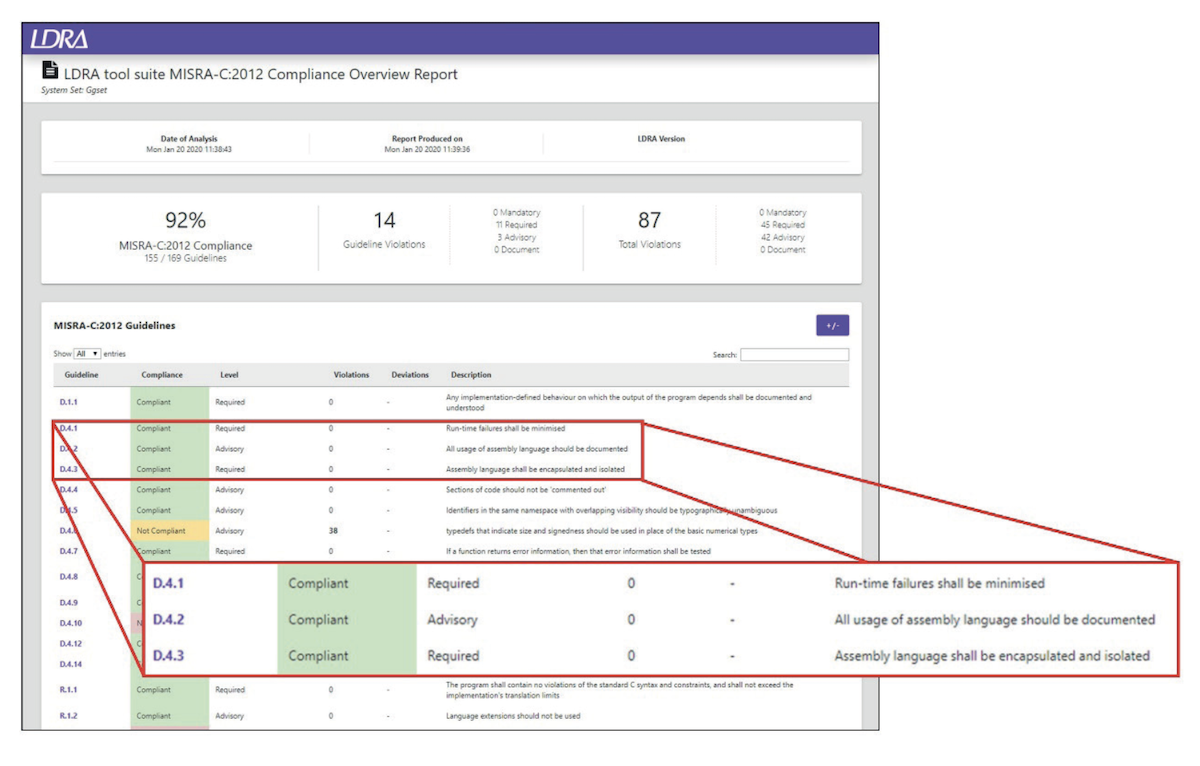Sort the table by Violations column header

(x=351, y=375)
